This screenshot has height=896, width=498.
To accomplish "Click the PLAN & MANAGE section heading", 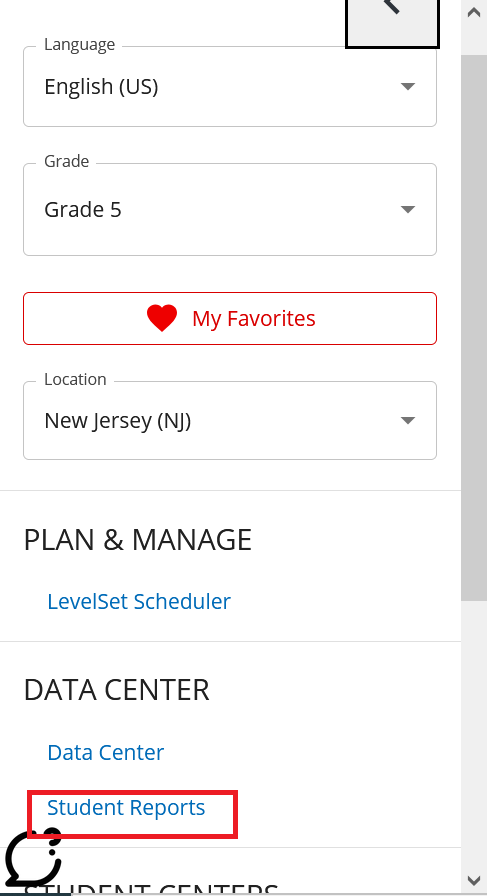I will (x=138, y=539).
